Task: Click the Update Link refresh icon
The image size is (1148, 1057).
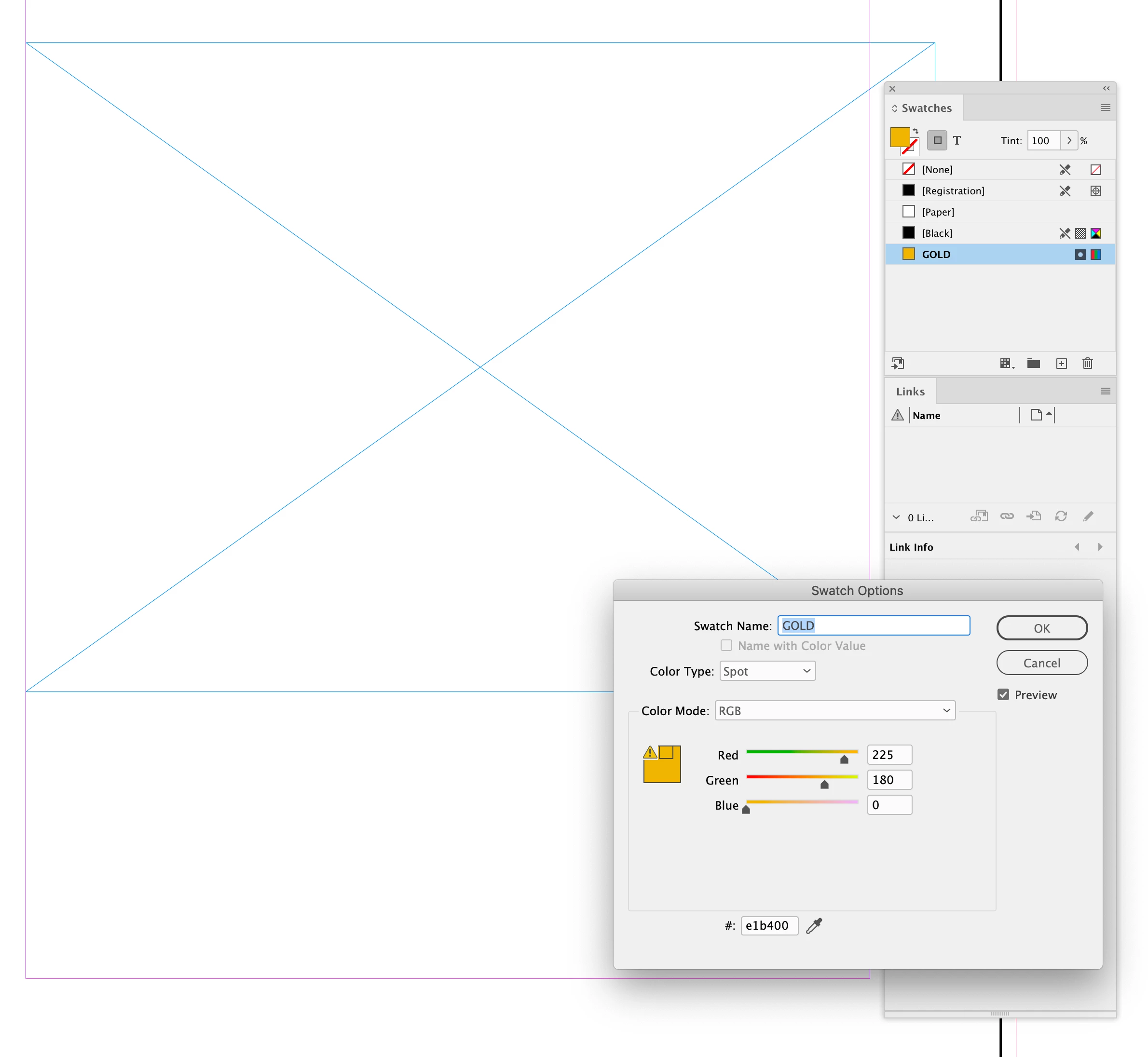Action: tap(1061, 516)
